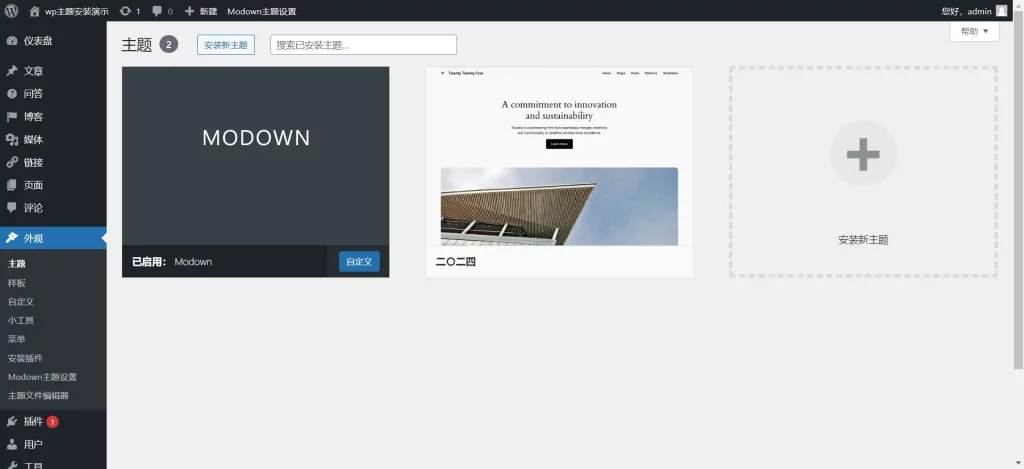Open 主题文件编辑器 submenu item
1024x469 pixels.
(x=38, y=395)
